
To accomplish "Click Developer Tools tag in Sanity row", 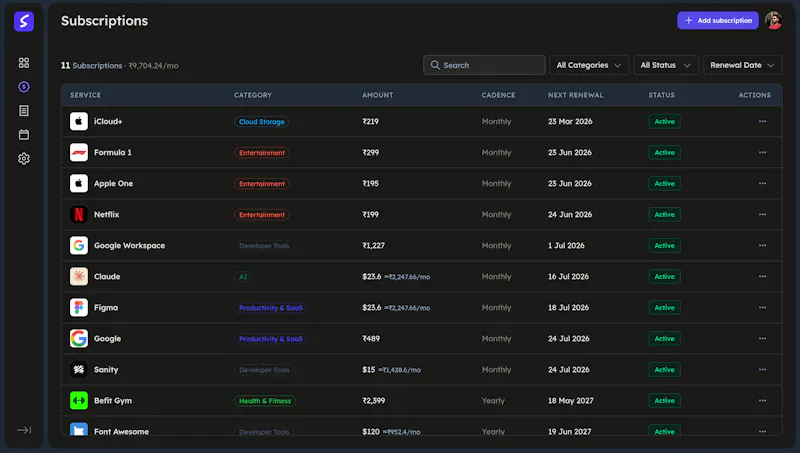I will pos(264,370).
